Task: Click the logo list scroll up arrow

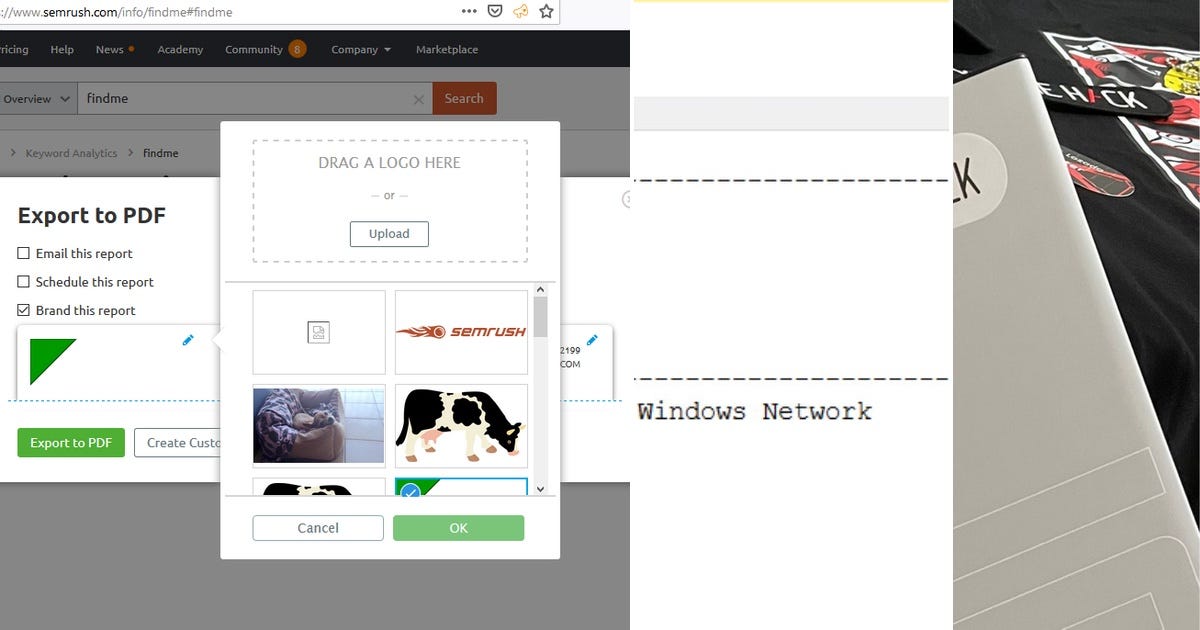Action: tap(540, 290)
